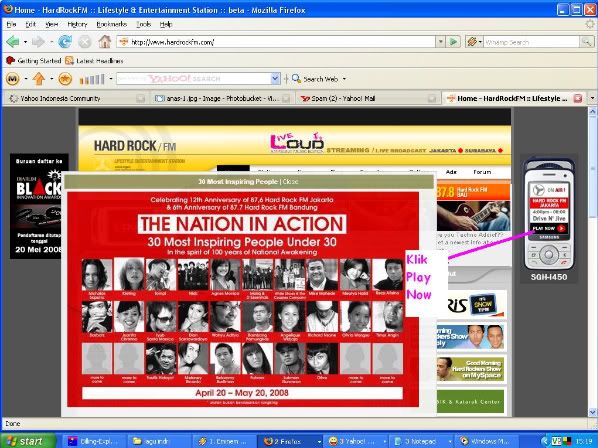
Task: Expand the Search Web options arrow
Action: click(x=344, y=79)
